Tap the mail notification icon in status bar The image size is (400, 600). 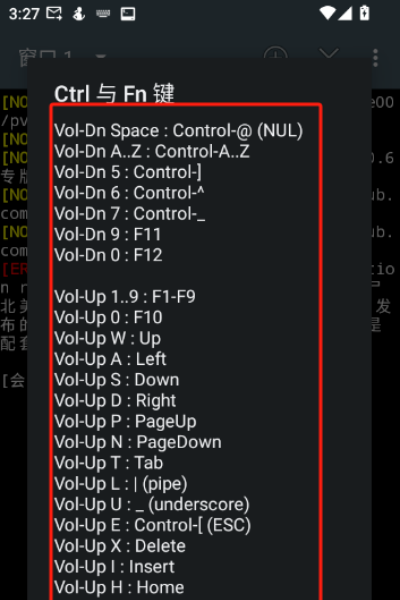54,14
